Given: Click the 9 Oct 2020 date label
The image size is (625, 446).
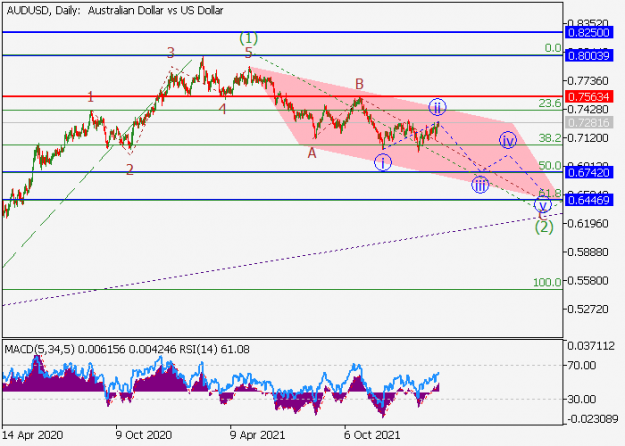Looking at the screenshot, I should pyautogui.click(x=143, y=435).
